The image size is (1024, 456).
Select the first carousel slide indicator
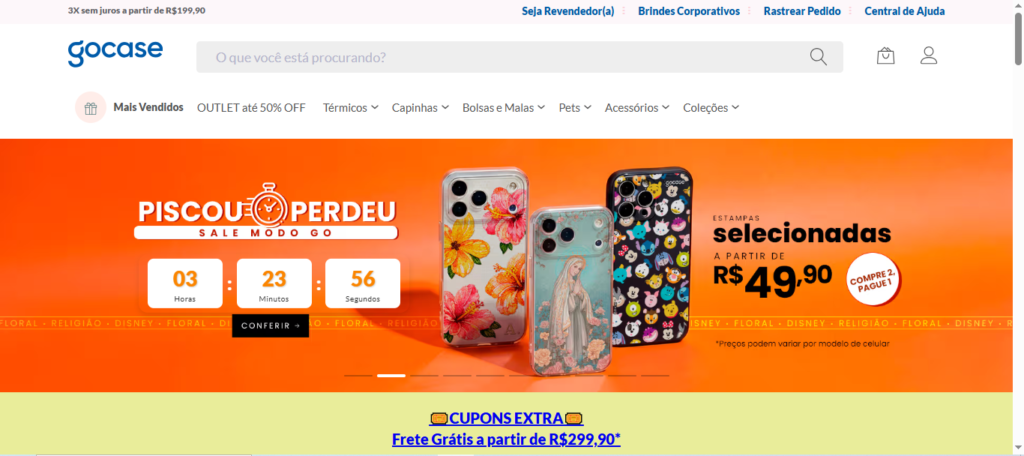pyautogui.click(x=359, y=376)
